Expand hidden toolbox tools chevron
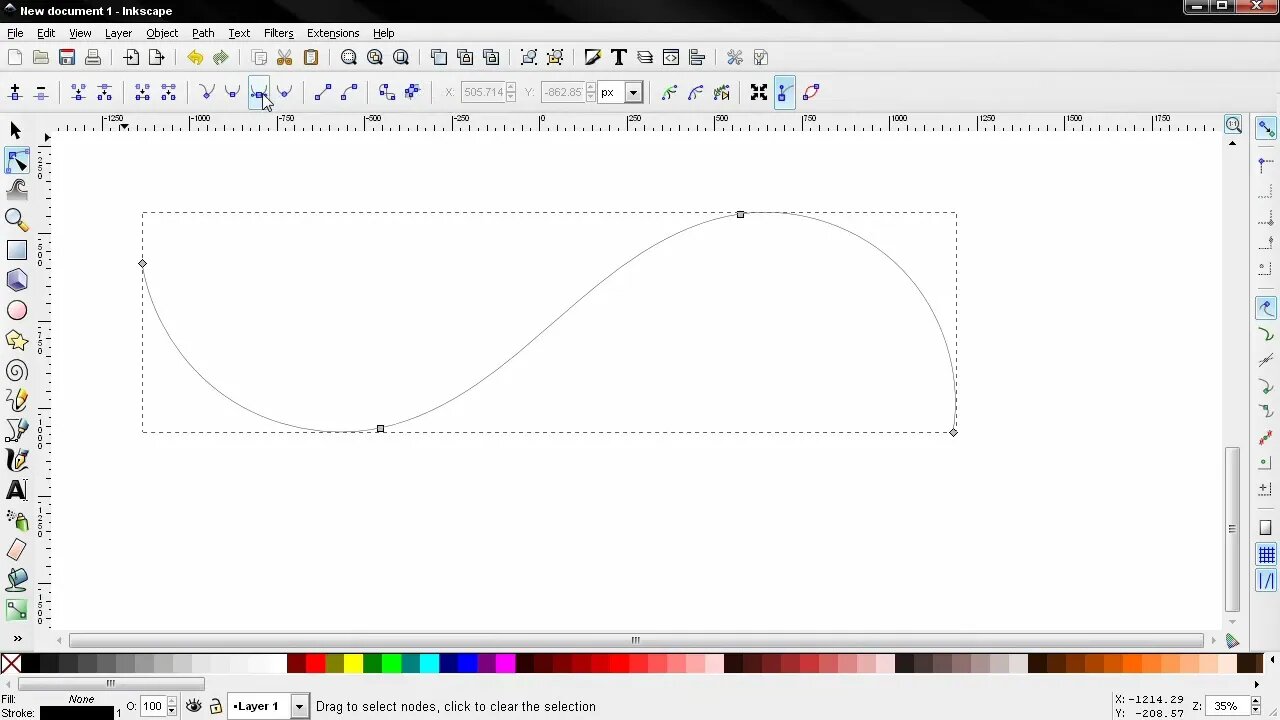 click(17, 638)
